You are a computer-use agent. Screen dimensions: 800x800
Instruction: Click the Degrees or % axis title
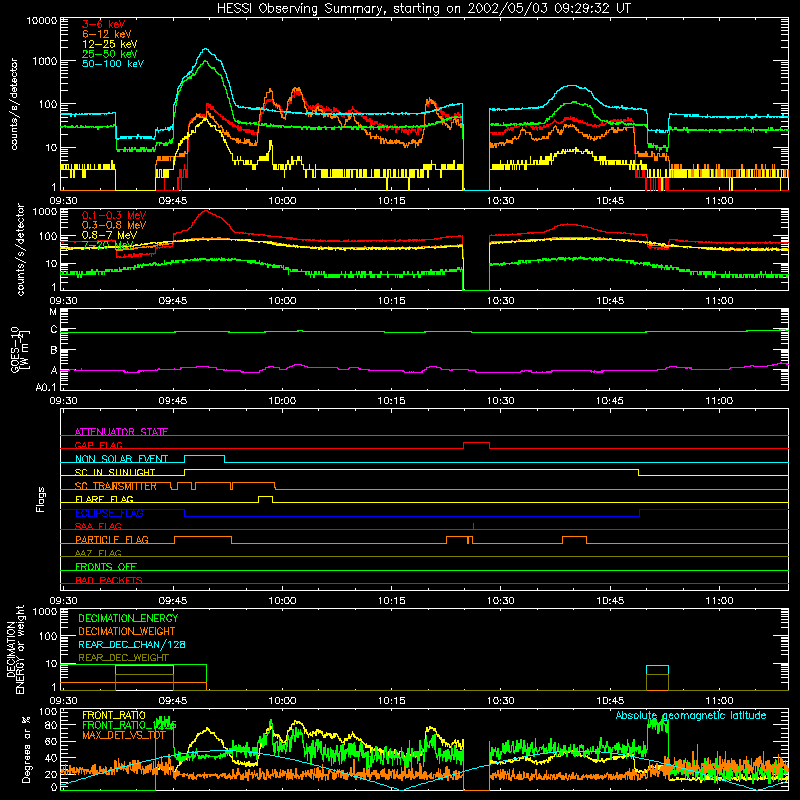click(26, 749)
